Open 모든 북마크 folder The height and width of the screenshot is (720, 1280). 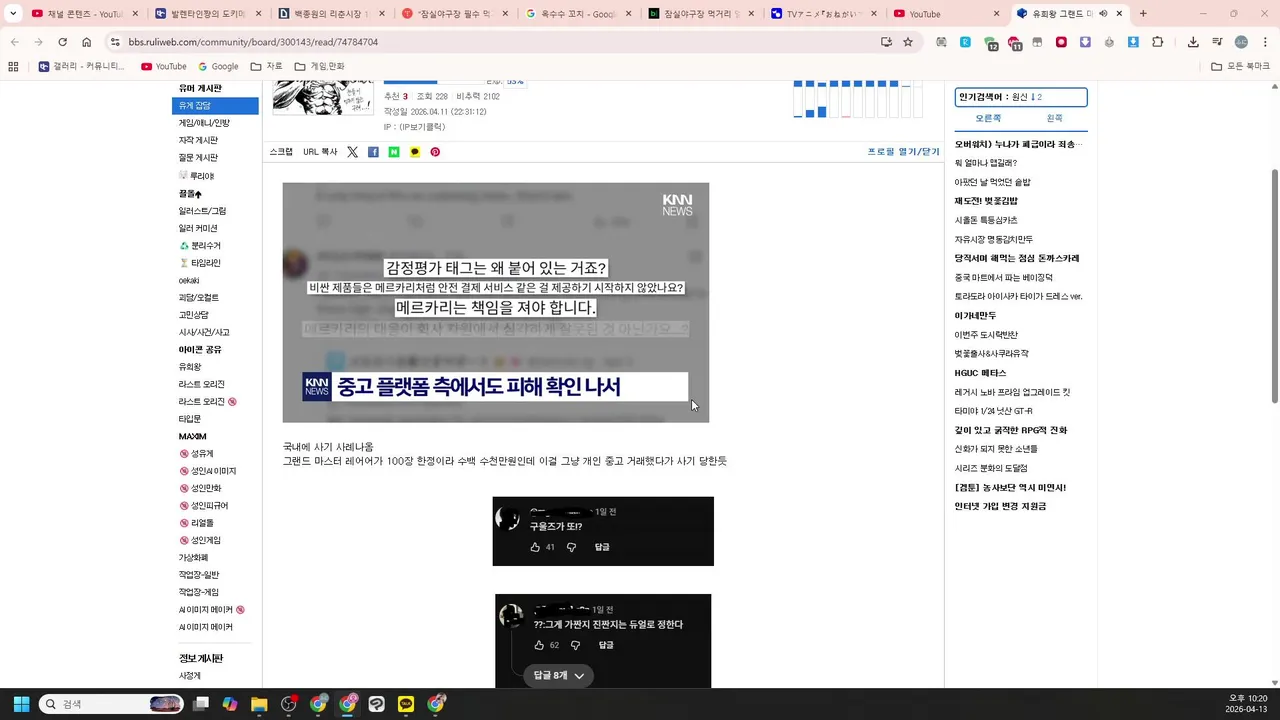pyautogui.click(x=1240, y=66)
